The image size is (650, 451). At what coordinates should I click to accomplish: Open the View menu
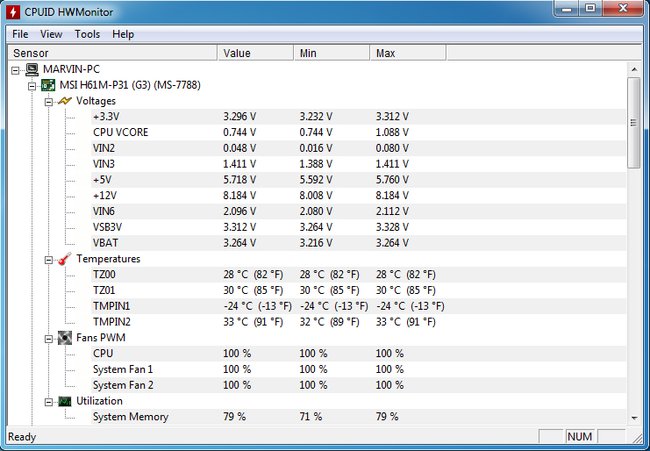point(51,34)
